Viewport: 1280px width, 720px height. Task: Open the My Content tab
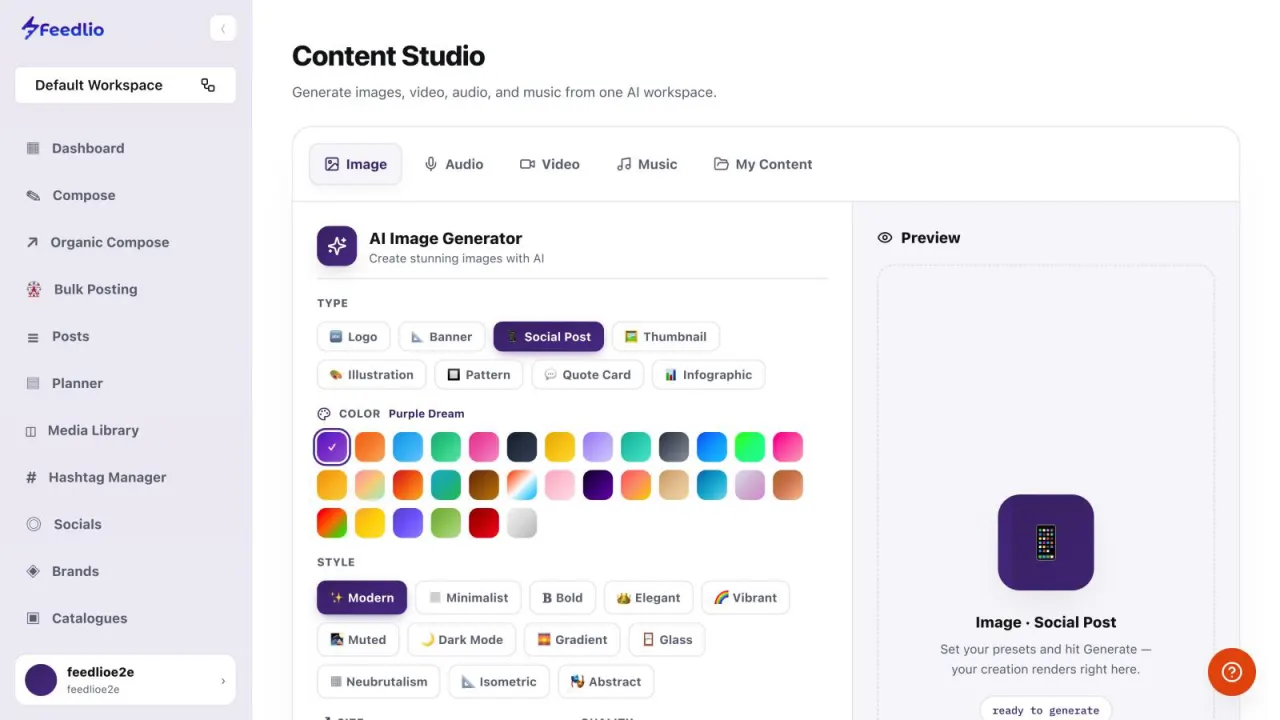(763, 164)
